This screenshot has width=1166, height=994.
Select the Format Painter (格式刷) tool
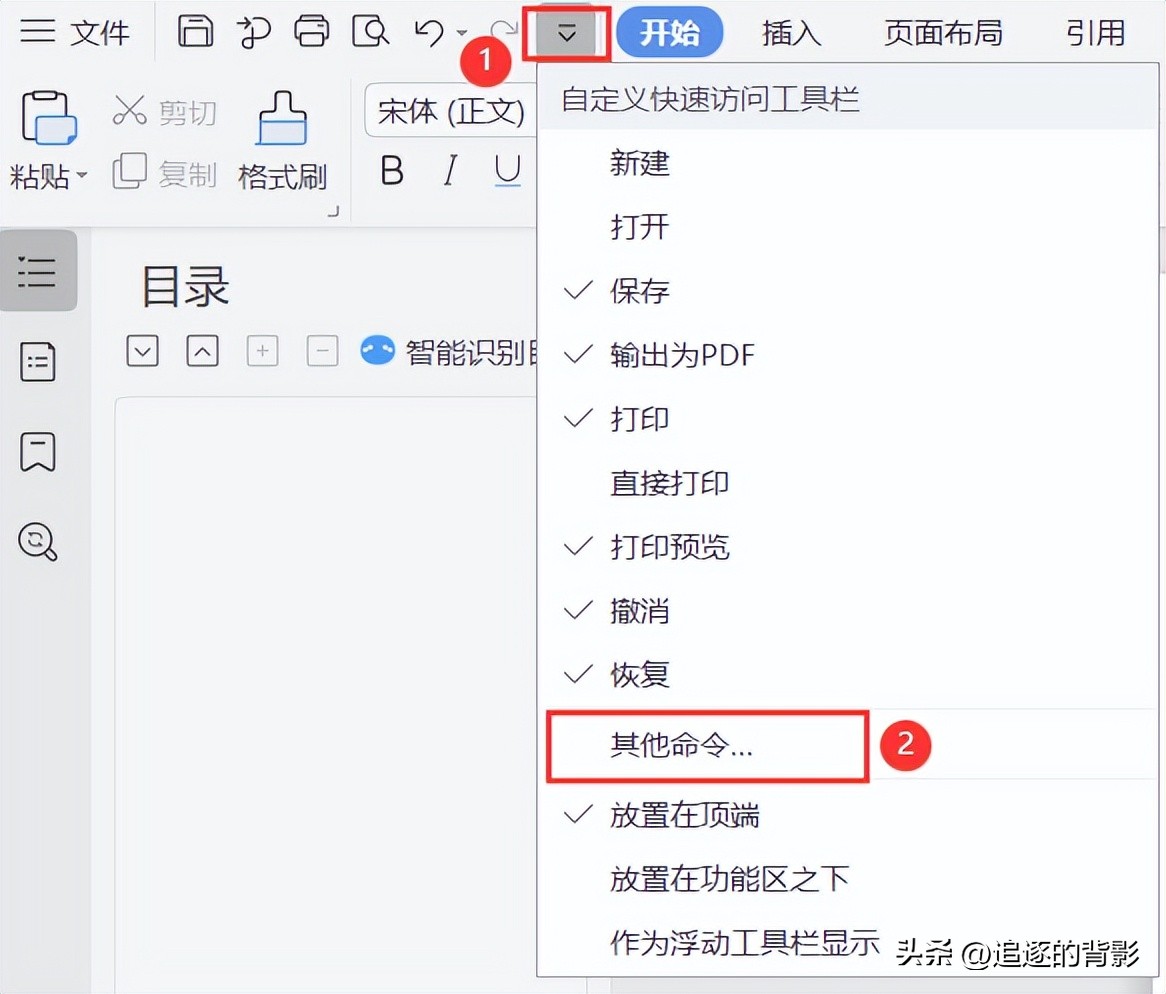click(x=282, y=141)
